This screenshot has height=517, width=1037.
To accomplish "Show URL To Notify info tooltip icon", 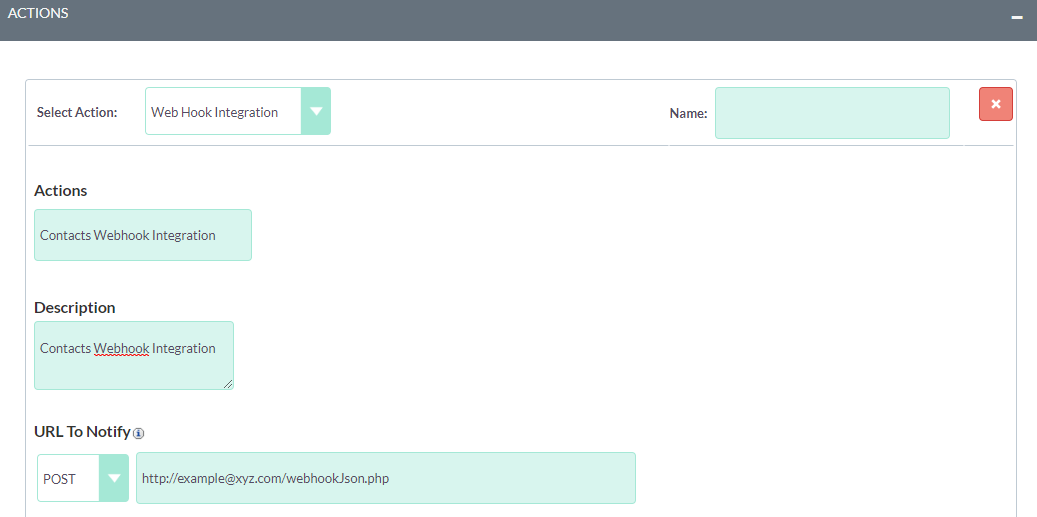I will 138,434.
